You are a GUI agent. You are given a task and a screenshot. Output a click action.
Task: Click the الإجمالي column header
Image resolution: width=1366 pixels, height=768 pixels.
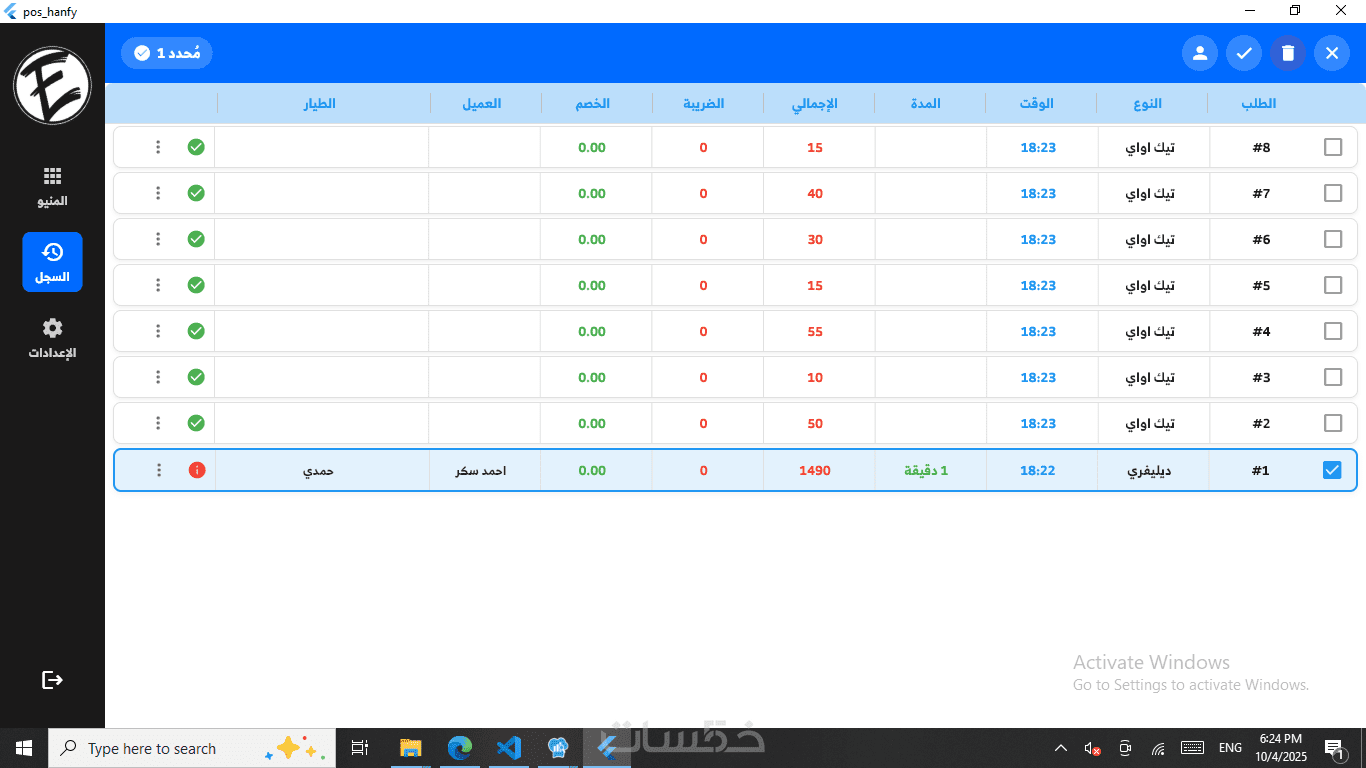click(815, 103)
